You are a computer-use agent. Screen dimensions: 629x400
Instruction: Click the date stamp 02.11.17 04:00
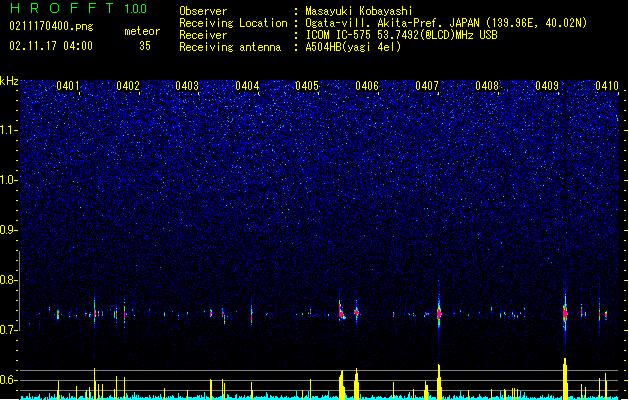pyautogui.click(x=51, y=46)
